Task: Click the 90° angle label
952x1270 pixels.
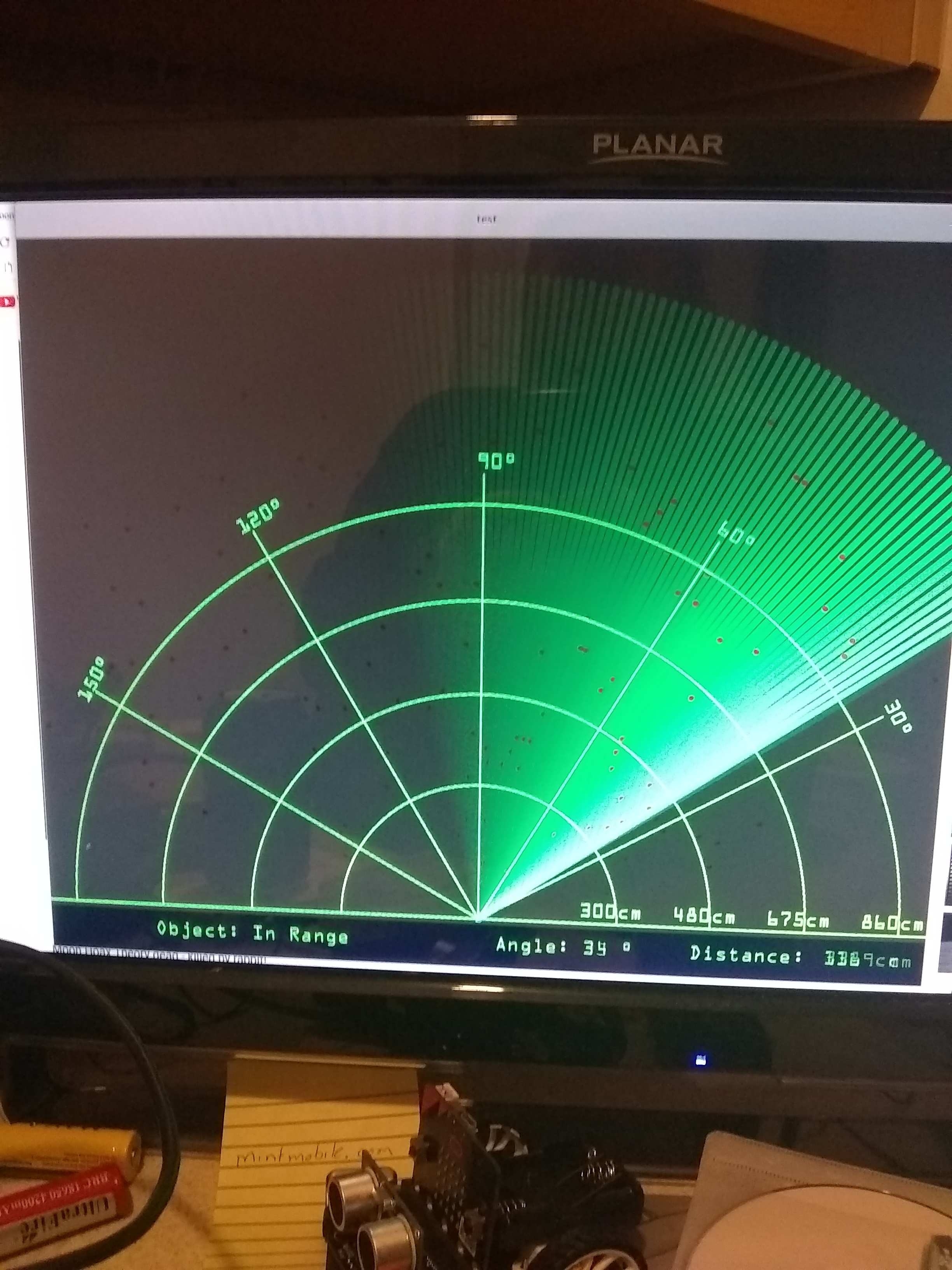Action: [x=497, y=460]
